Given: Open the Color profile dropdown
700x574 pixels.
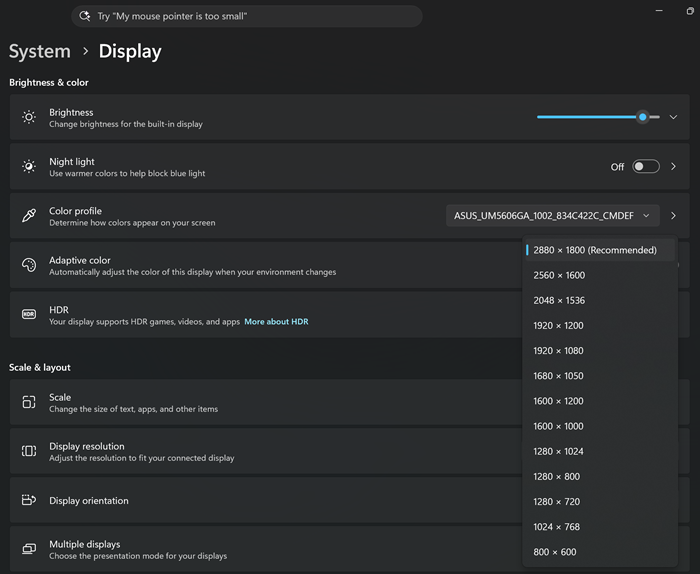Looking at the screenshot, I should (553, 216).
